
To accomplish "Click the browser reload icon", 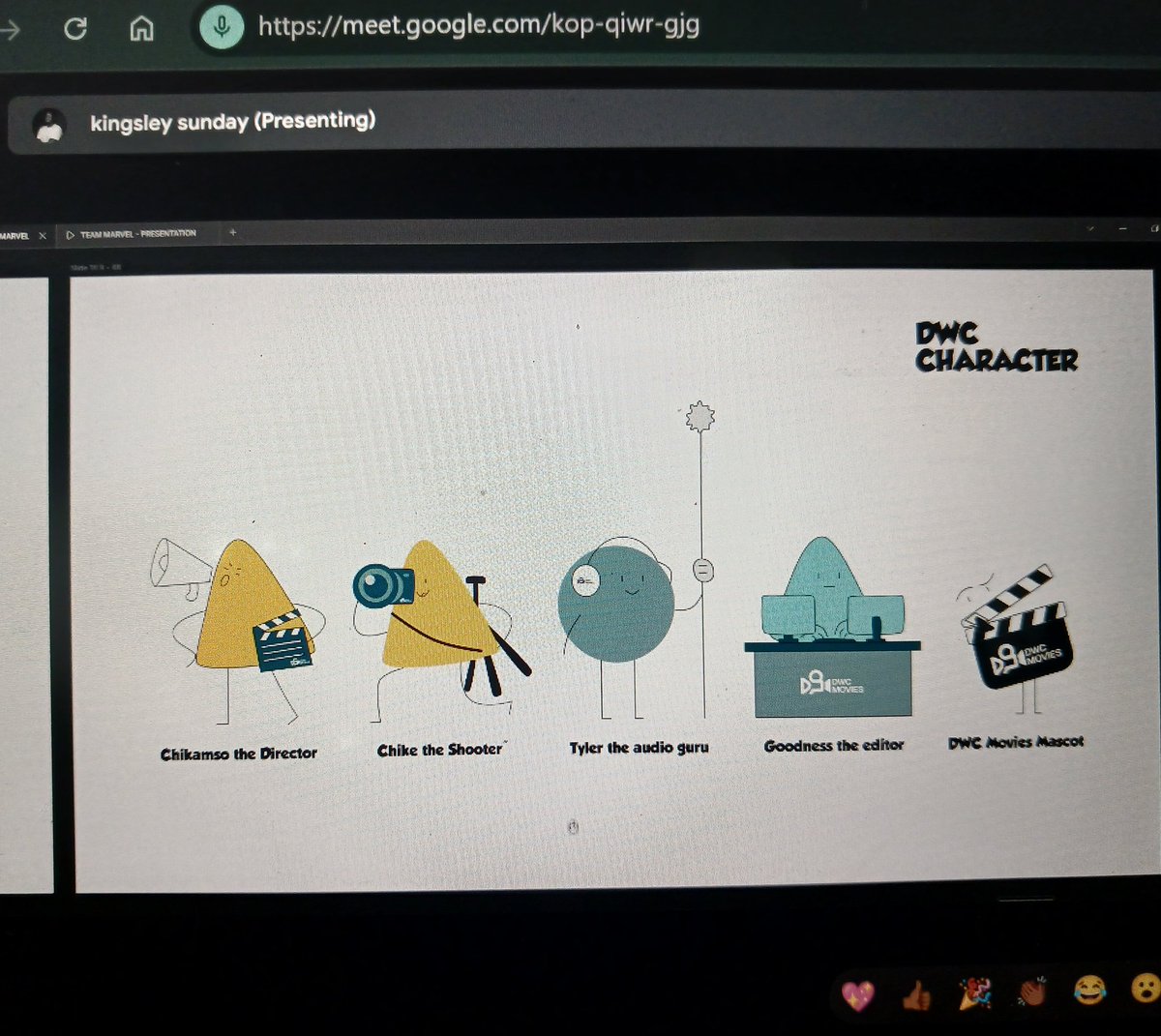I will tap(74, 29).
